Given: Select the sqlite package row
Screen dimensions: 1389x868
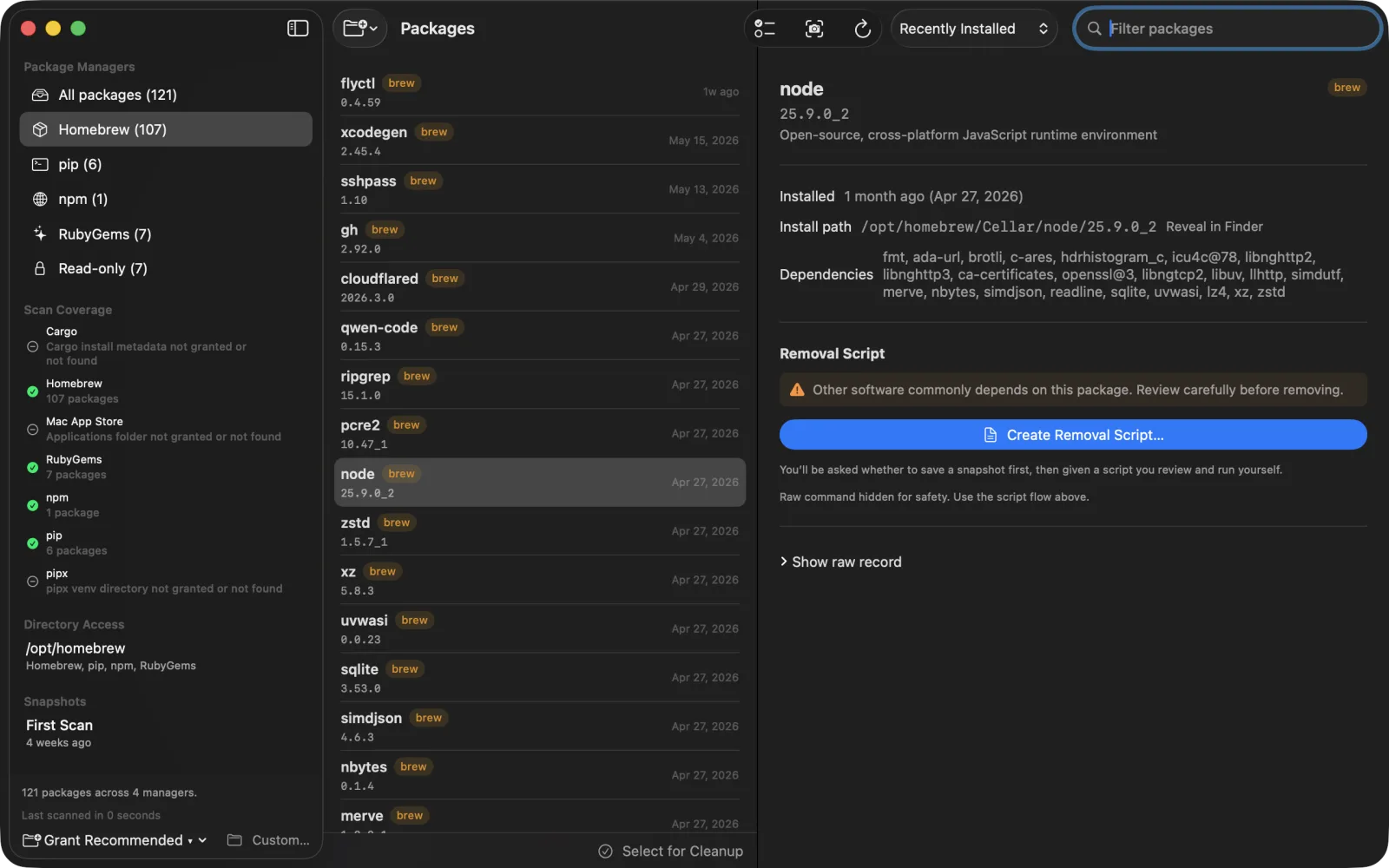Looking at the screenshot, I should 540,678.
